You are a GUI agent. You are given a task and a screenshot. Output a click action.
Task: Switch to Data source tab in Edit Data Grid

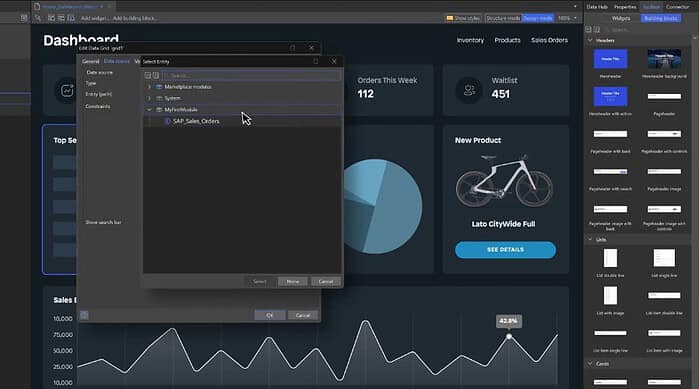pyautogui.click(x=117, y=61)
